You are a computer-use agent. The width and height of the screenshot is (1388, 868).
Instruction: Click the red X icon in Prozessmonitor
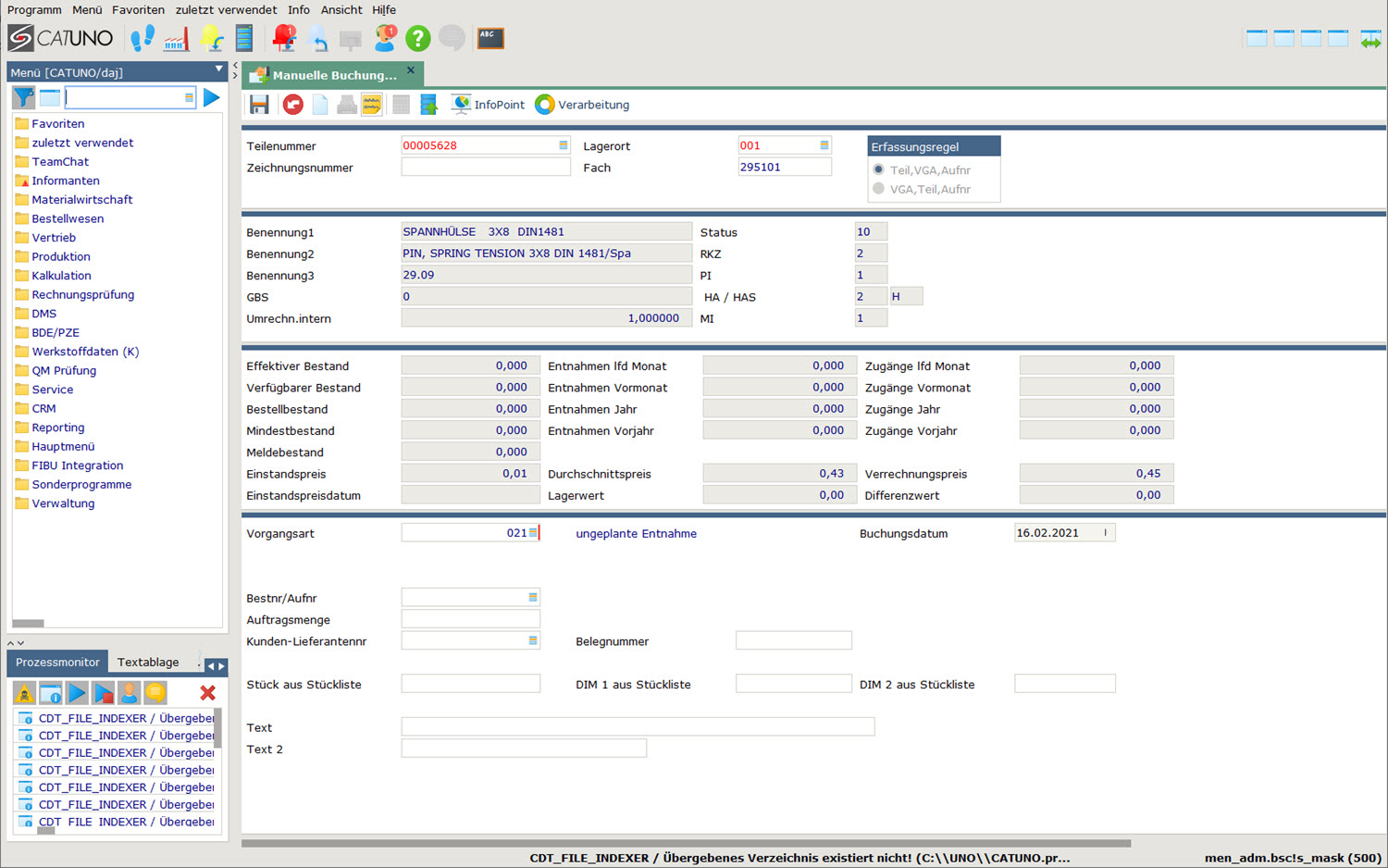pyautogui.click(x=207, y=692)
